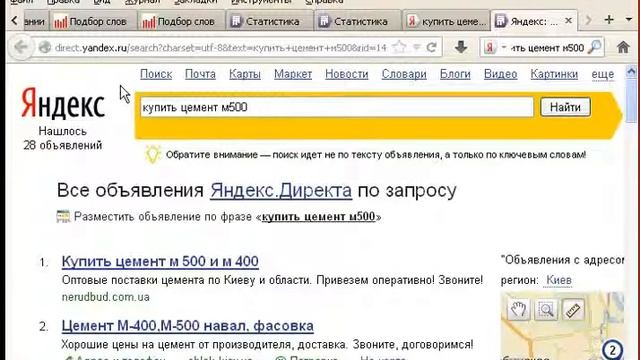Viewport: 640px width, 360px height.
Task: Close the active Яндекс tab
Action: pos(568,20)
